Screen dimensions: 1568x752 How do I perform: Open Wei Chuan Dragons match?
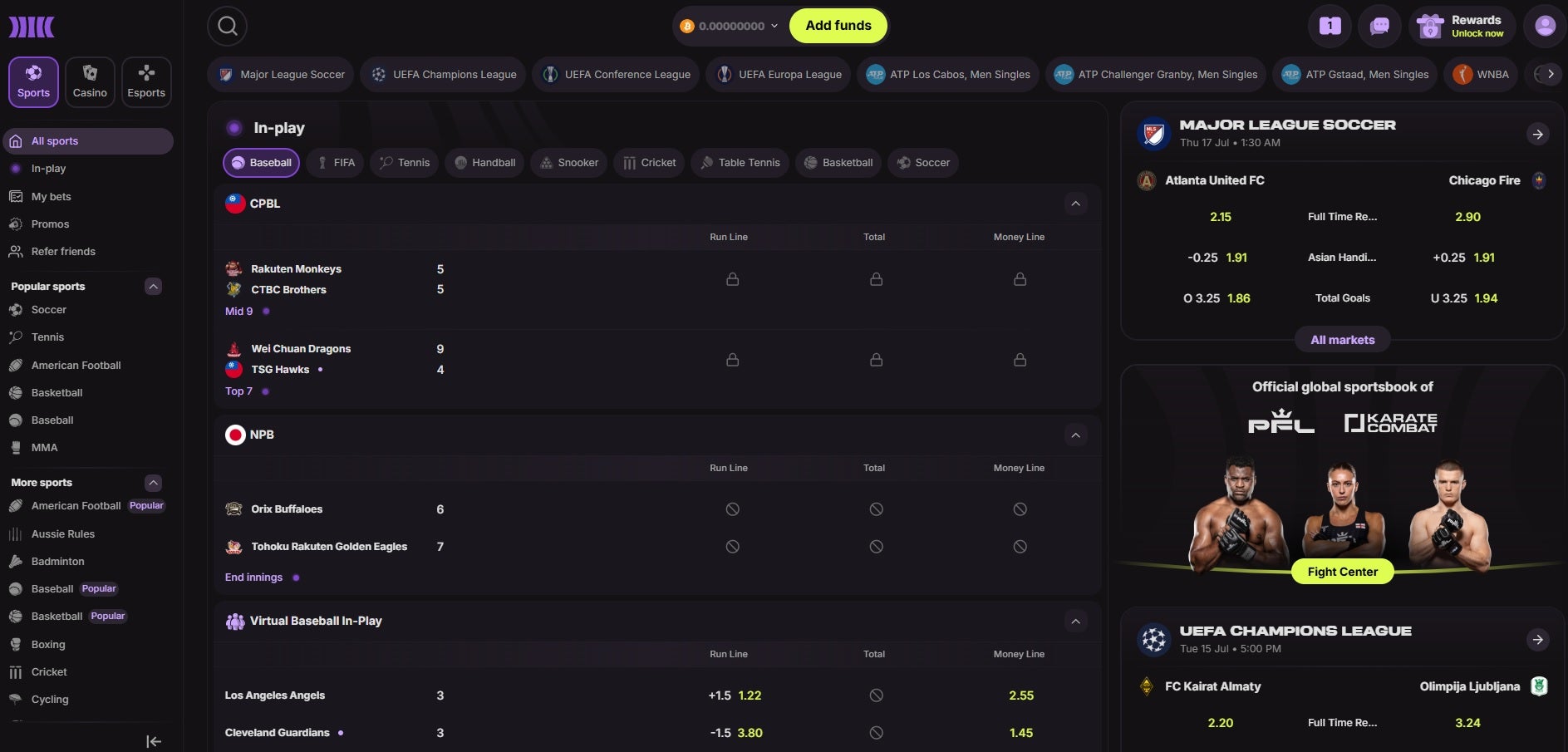coord(301,349)
